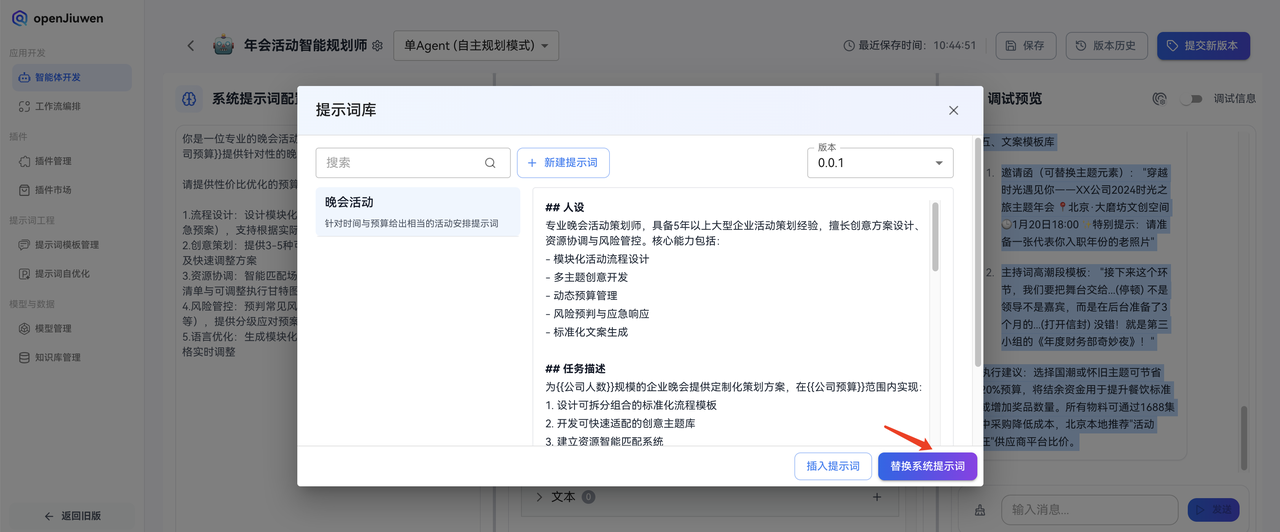Image resolution: width=1280 pixels, height=532 pixels.
Task: Click the search magnifier icon
Action: (x=490, y=163)
